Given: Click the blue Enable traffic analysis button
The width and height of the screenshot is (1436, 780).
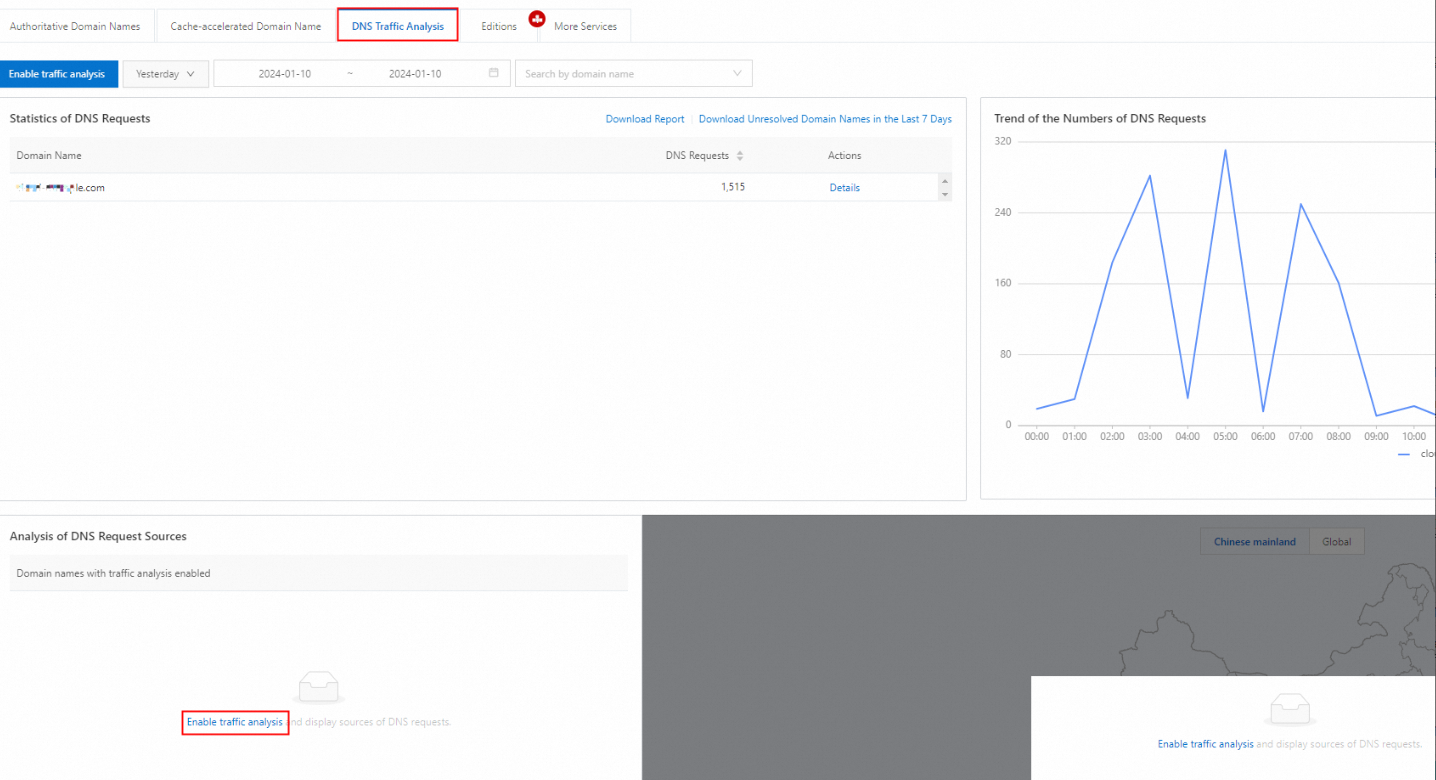Looking at the screenshot, I should pos(59,74).
